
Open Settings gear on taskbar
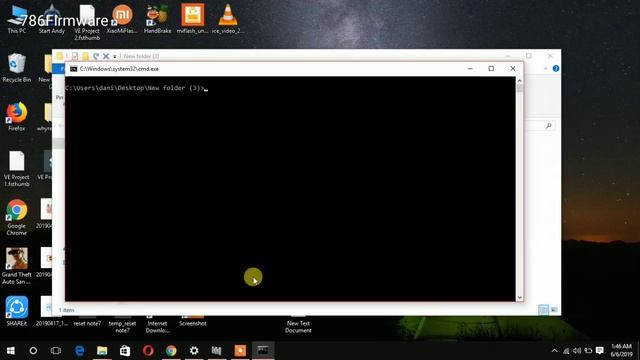click(x=194, y=351)
